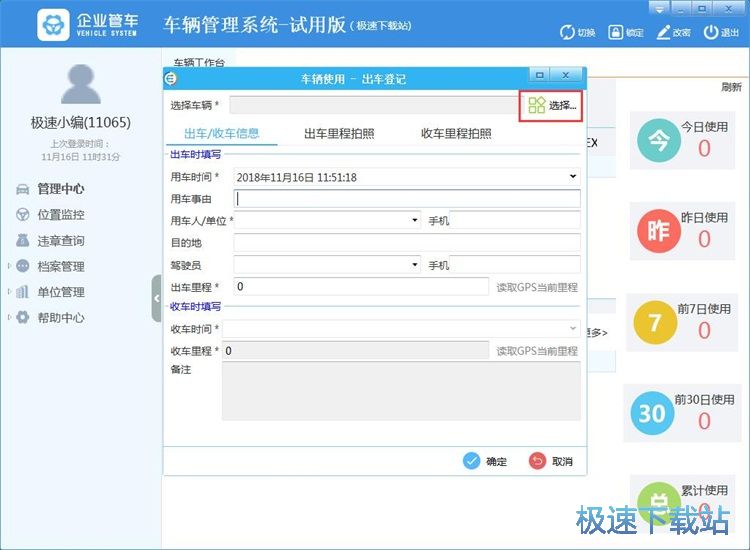Open the 用车时间 date dropdown
This screenshot has width=750, height=550.
coord(573,177)
